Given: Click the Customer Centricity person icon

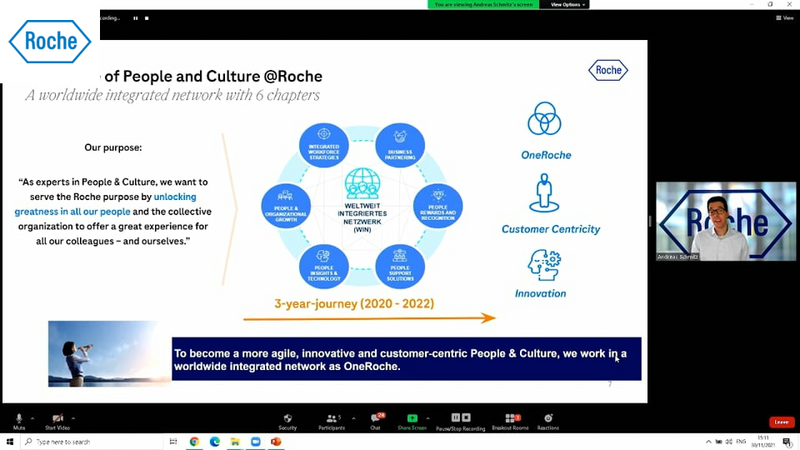Looking at the screenshot, I should [544, 193].
